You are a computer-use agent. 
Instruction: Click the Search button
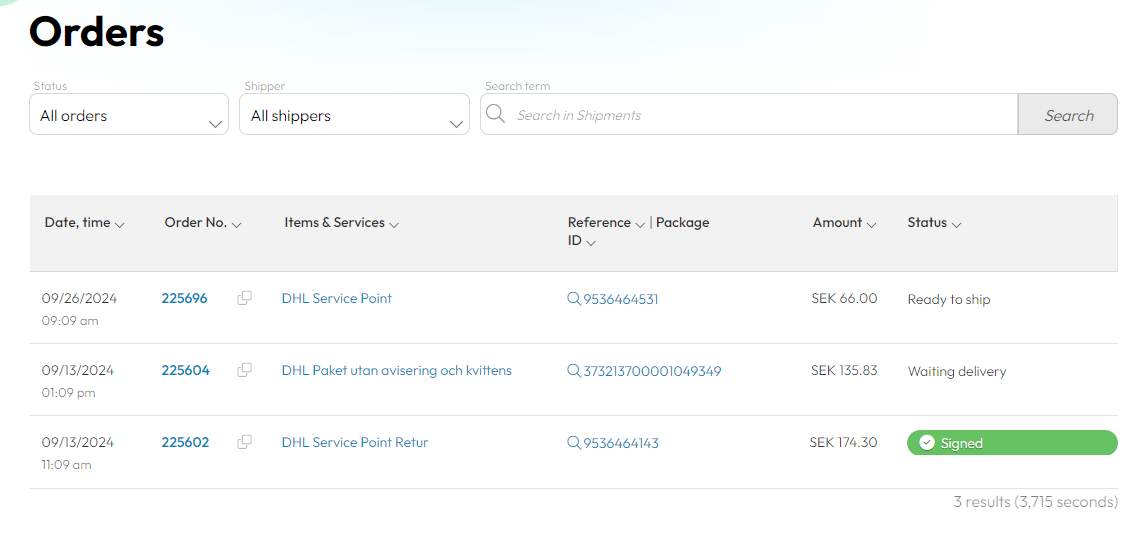(1068, 114)
